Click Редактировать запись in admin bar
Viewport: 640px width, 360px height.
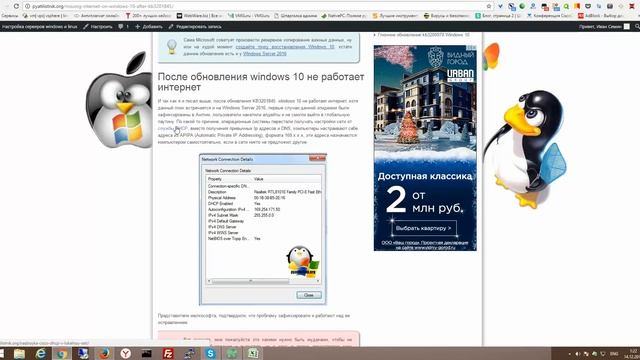click(x=195, y=27)
